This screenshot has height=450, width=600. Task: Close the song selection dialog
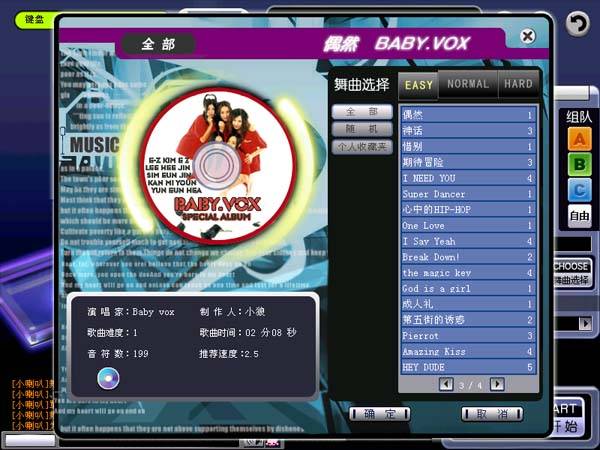click(528, 36)
